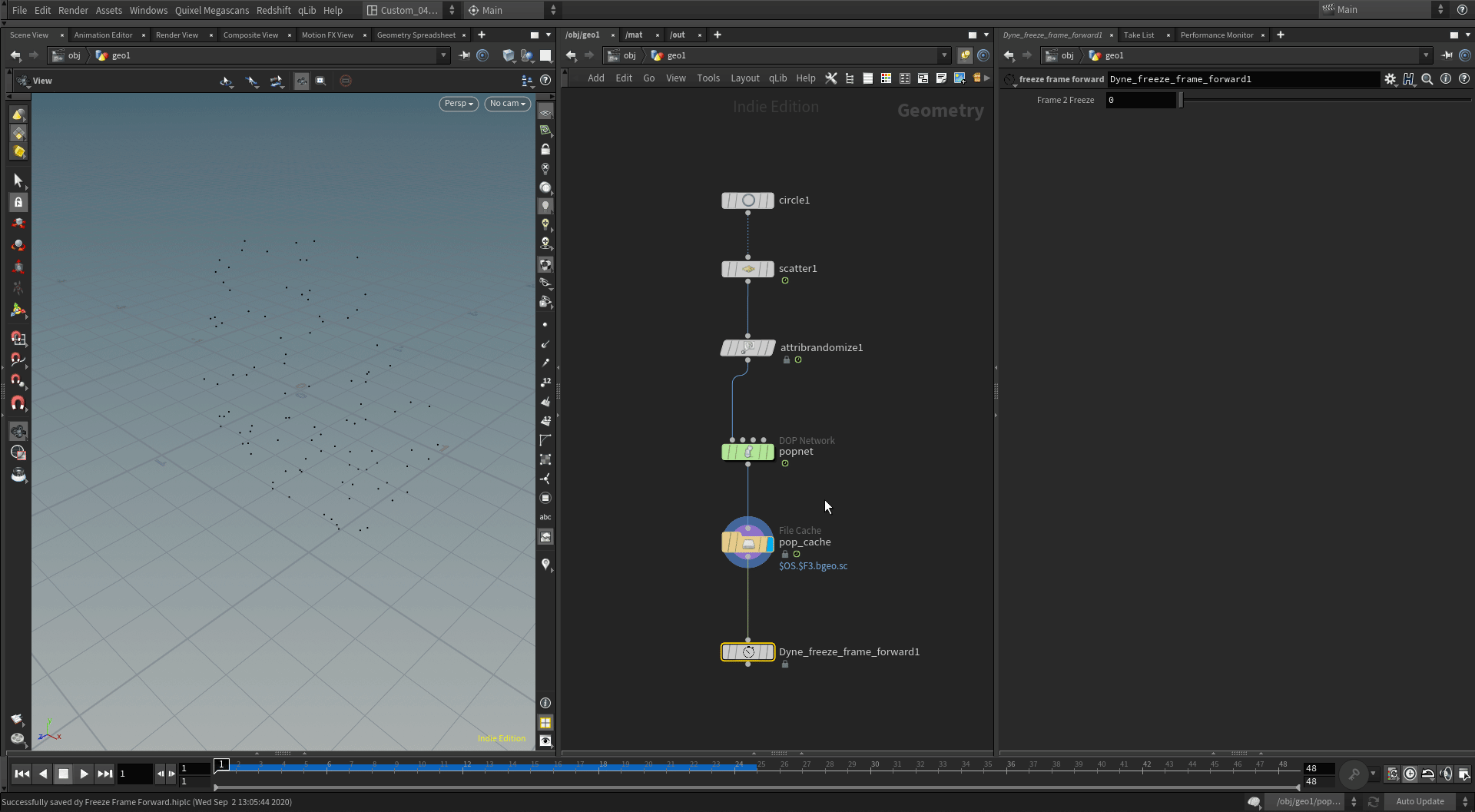
Task: Click the Frame 2 Freeze value field
Action: pyautogui.click(x=1141, y=100)
